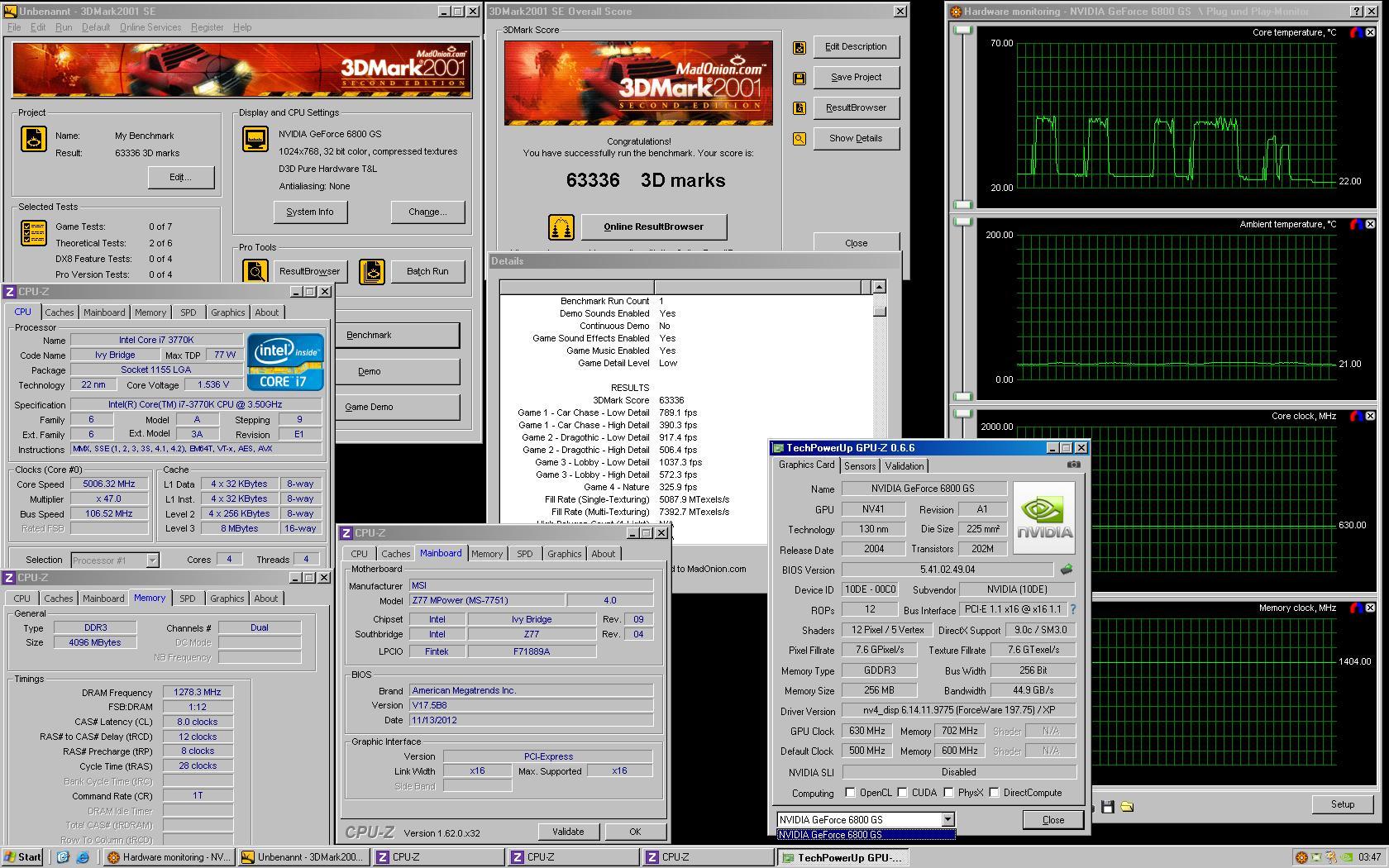Viewport: 1389px width, 868px height.
Task: Click the Selected Tests checklist icon
Action: [34, 234]
